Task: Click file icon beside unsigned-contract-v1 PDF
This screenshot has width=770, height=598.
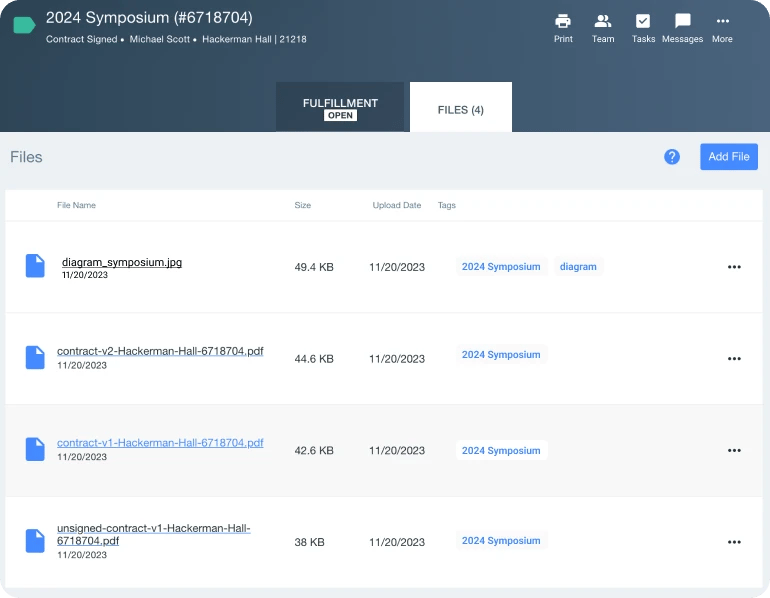Action: [35, 541]
